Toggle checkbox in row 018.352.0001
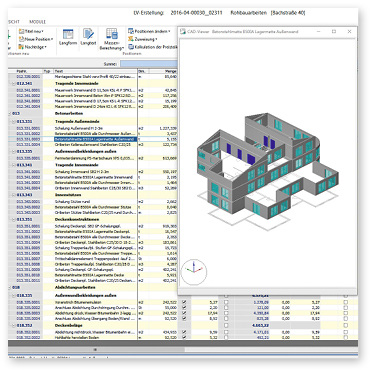The height and width of the screenshot is (373, 373). [x=184, y=332]
